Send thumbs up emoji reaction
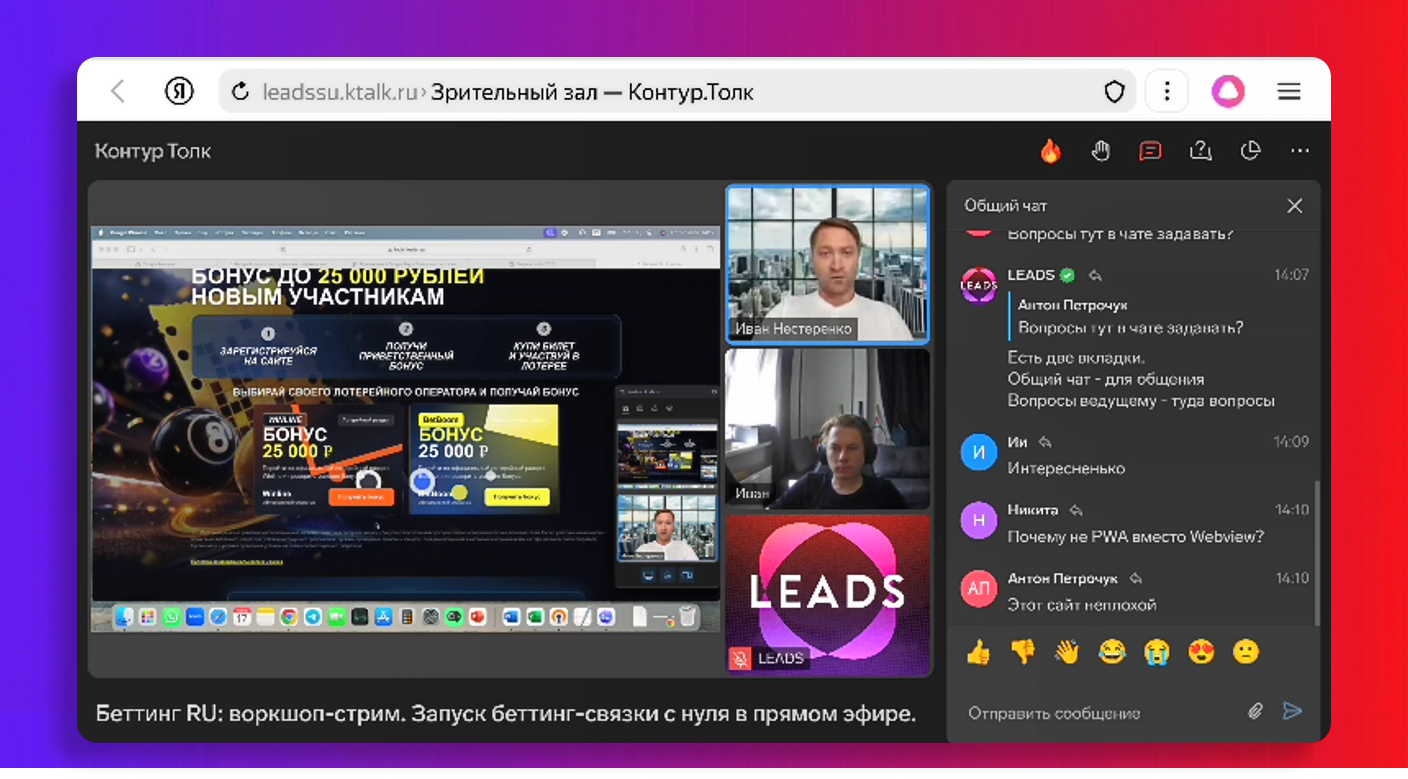 978,653
